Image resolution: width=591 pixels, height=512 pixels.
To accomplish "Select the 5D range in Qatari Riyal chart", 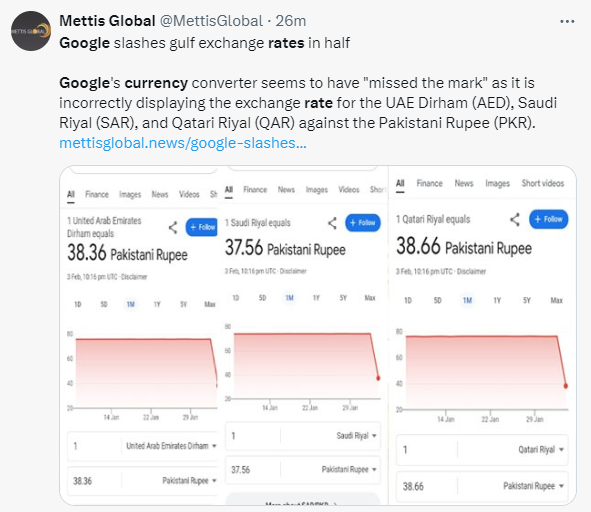I will pos(437,300).
